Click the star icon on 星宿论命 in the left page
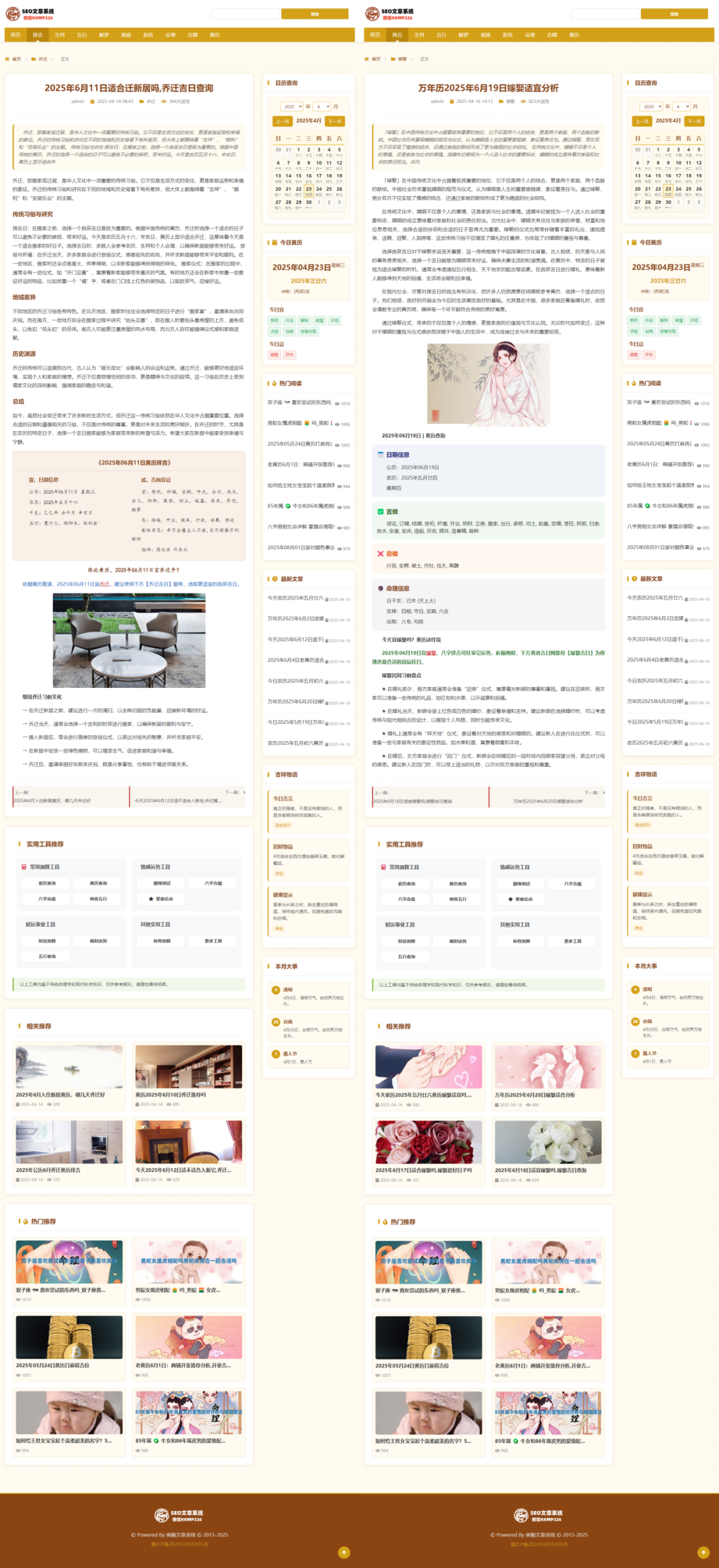This screenshot has width=719, height=1568. tap(151, 899)
